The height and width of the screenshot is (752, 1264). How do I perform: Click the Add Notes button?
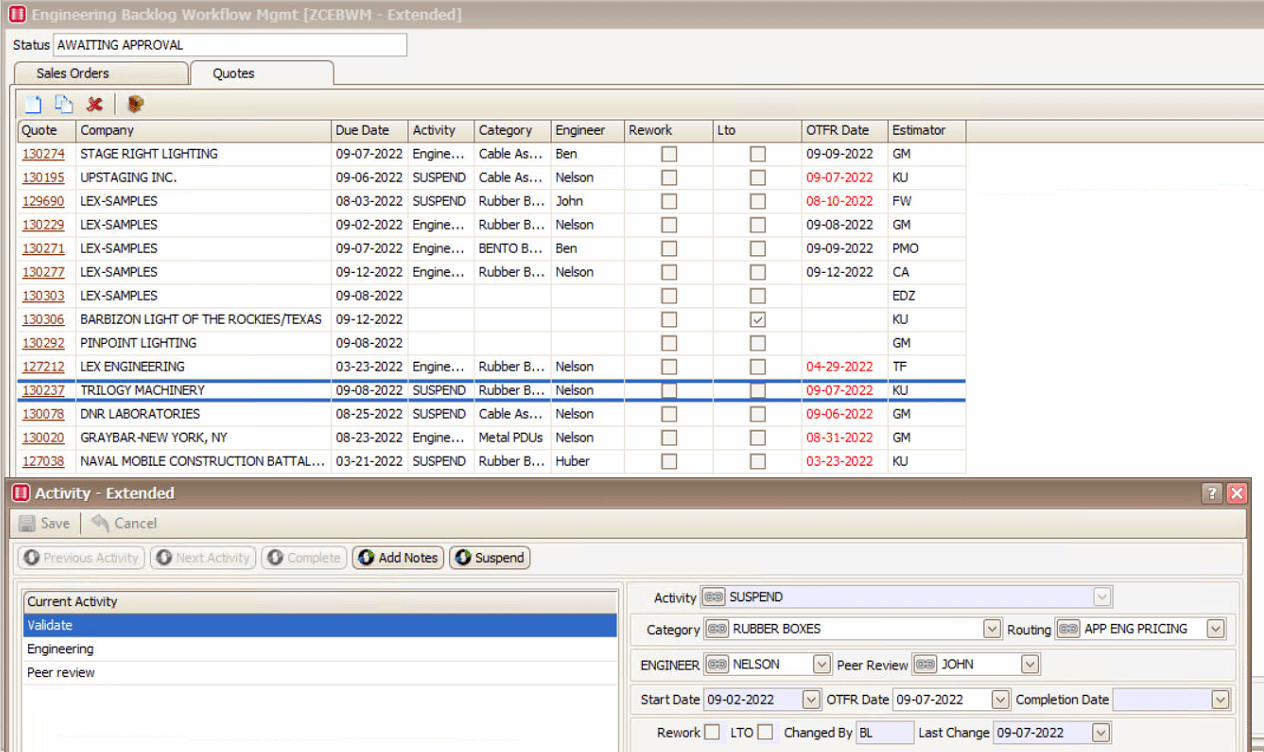[x=397, y=558]
